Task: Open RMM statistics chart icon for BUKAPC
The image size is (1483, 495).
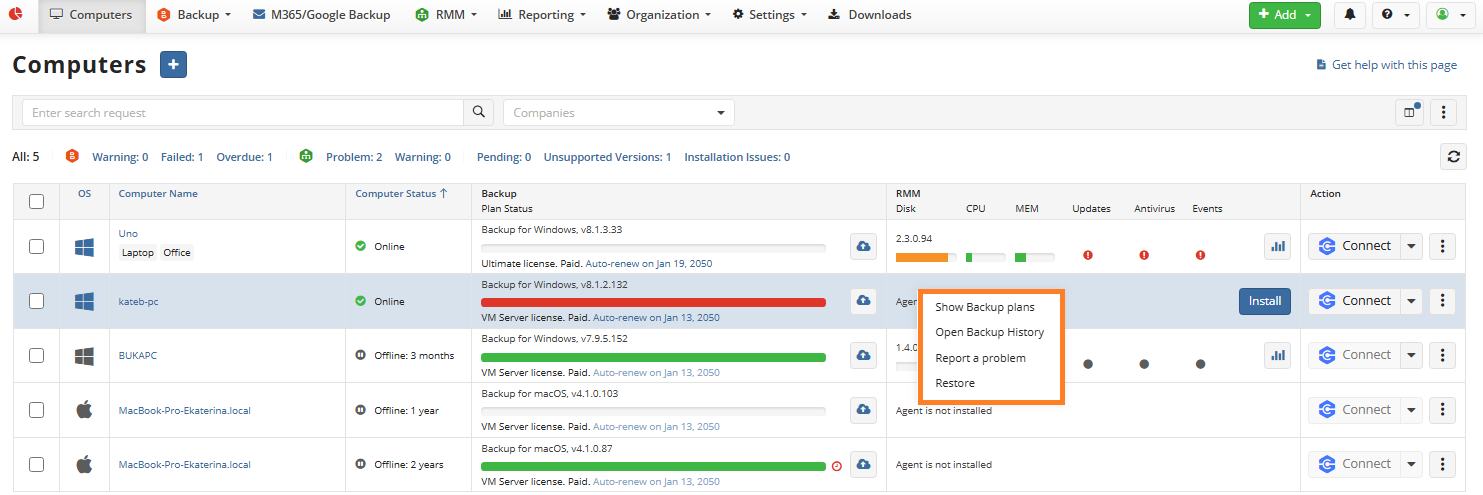Action: tap(1277, 355)
